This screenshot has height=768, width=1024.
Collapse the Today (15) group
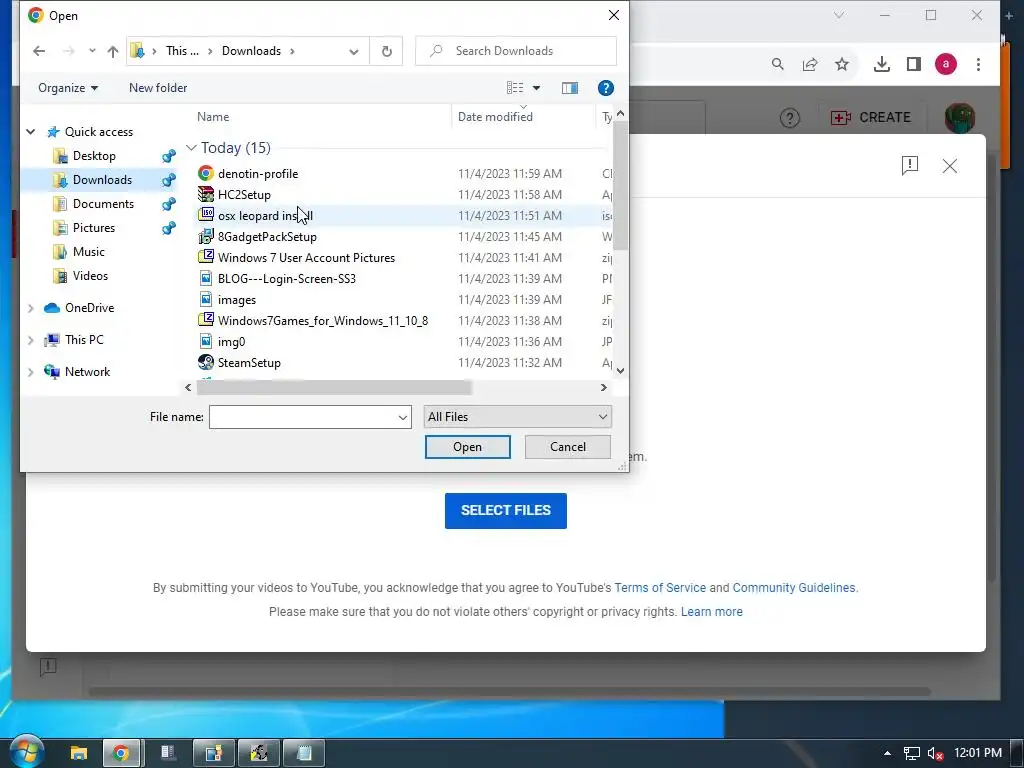tap(191, 148)
